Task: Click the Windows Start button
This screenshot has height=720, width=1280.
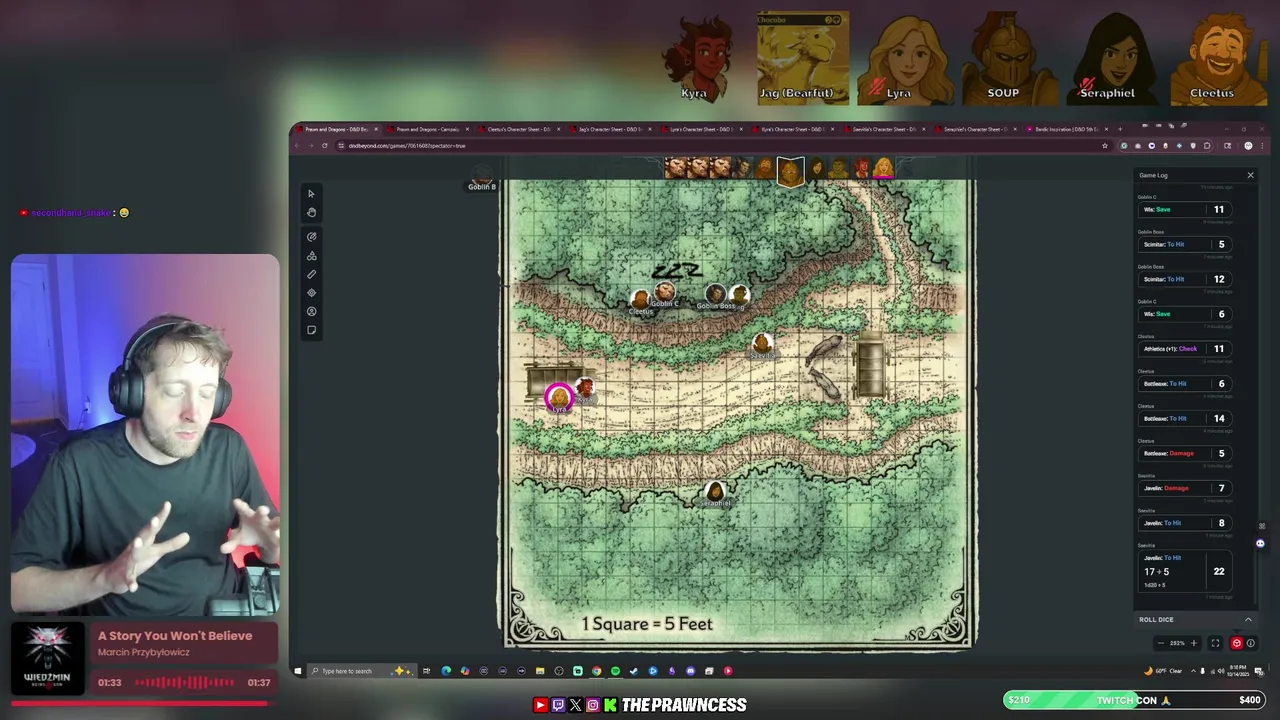Action: click(x=297, y=671)
